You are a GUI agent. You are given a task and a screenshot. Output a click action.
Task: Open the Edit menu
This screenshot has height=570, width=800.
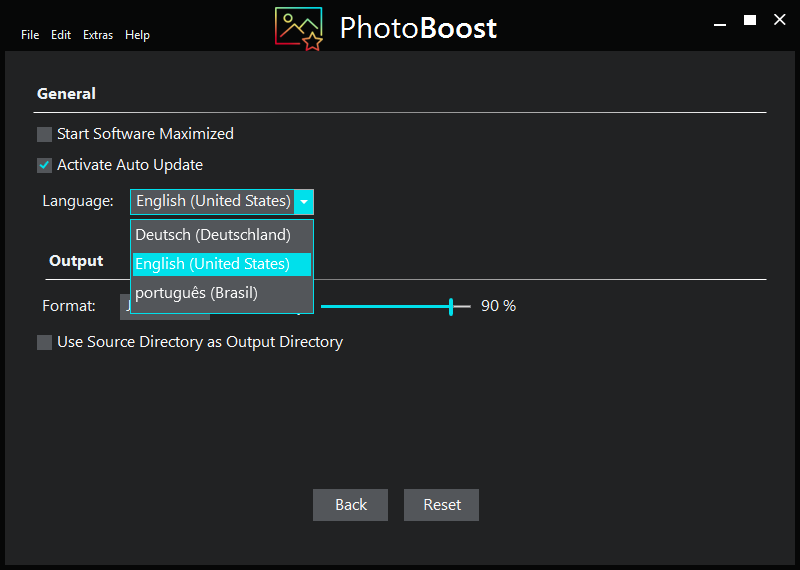(61, 35)
